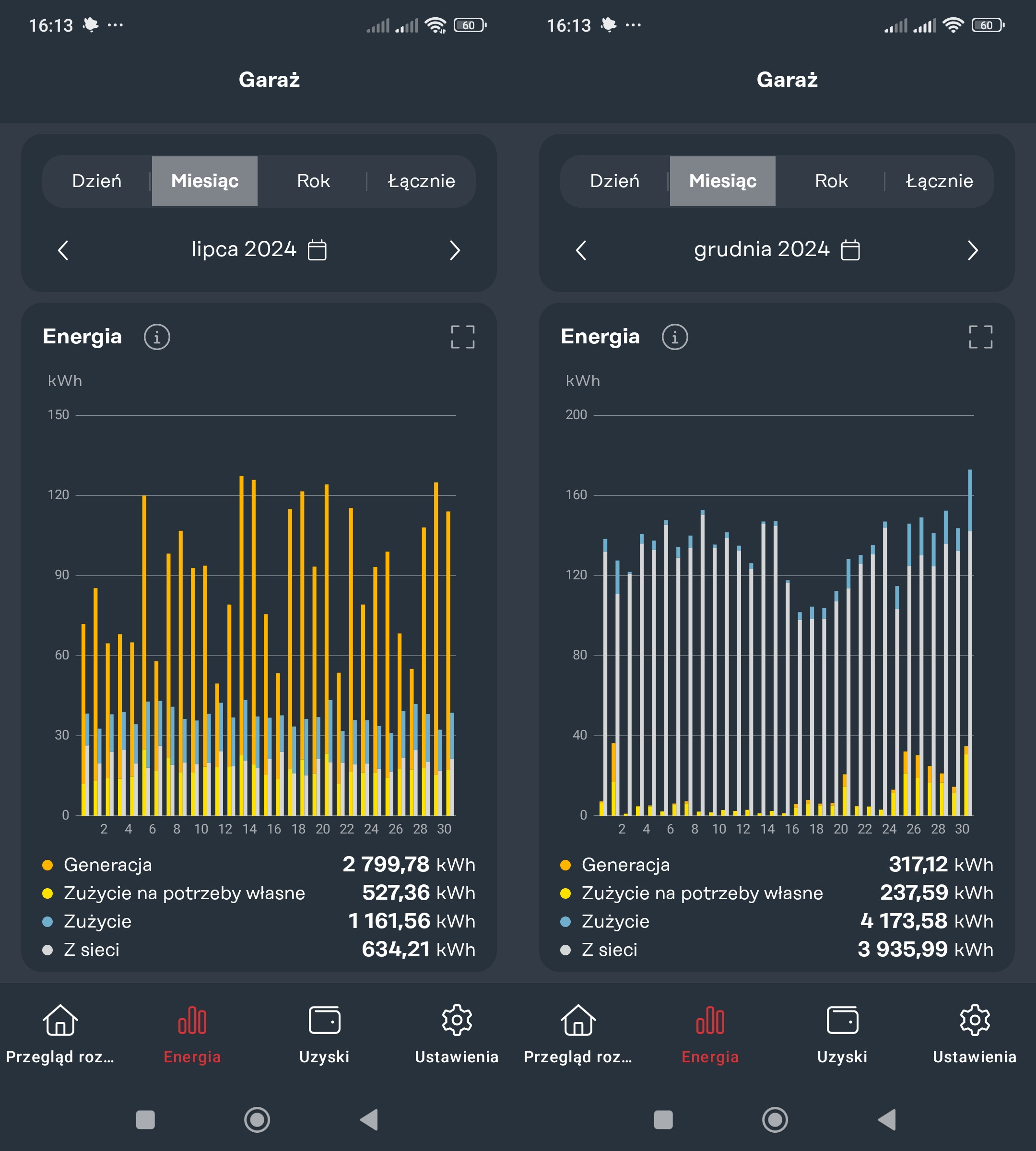The width and height of the screenshot is (1036, 1151).
Task: Select Łącznie view in left panel
Action: 421,181
